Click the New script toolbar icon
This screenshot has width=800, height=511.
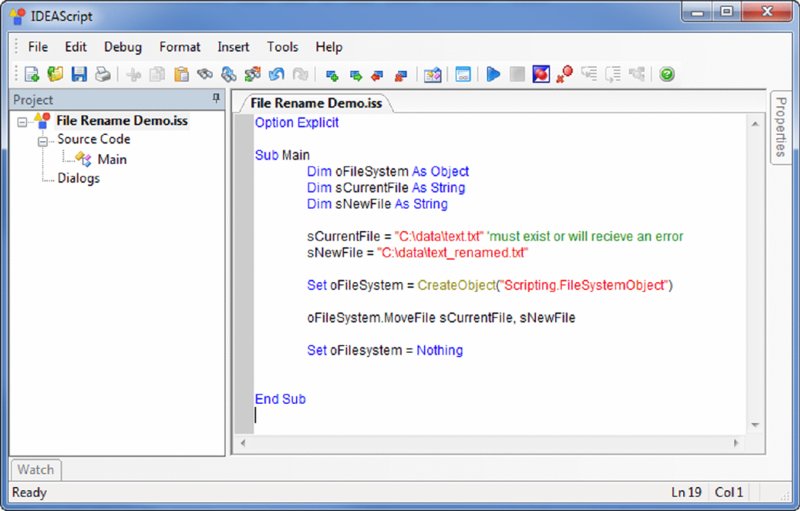click(x=32, y=74)
